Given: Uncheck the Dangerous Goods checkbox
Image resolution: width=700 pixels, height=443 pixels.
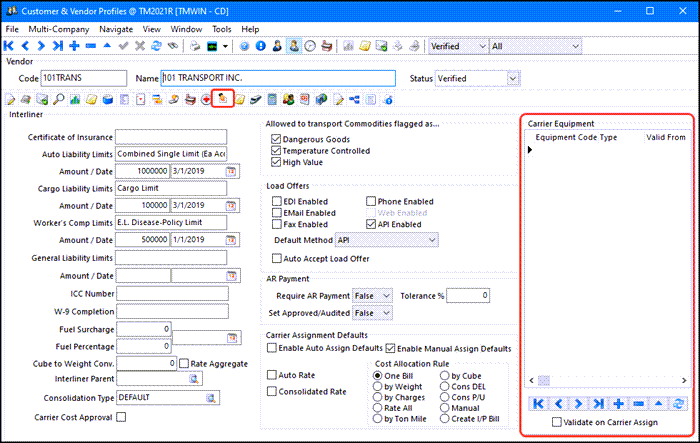Looking at the screenshot, I should [x=276, y=139].
